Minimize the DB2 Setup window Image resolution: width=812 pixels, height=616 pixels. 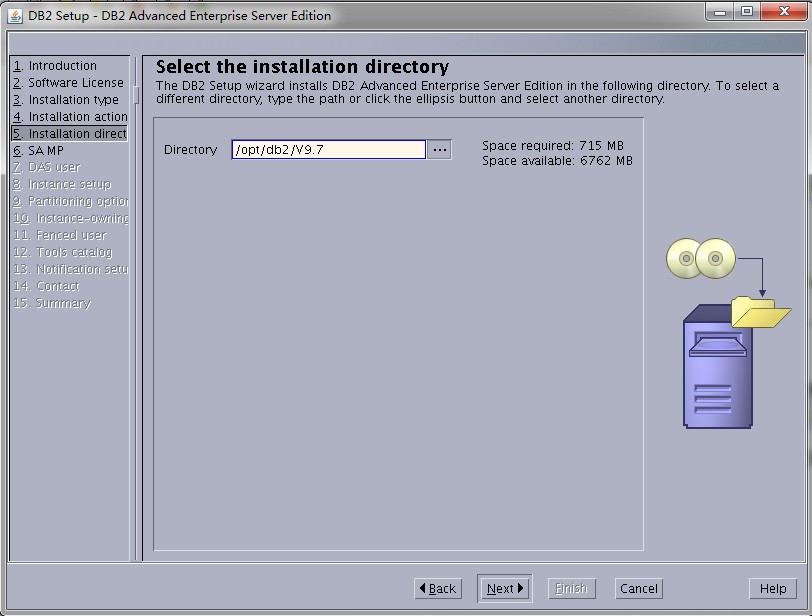[x=720, y=12]
